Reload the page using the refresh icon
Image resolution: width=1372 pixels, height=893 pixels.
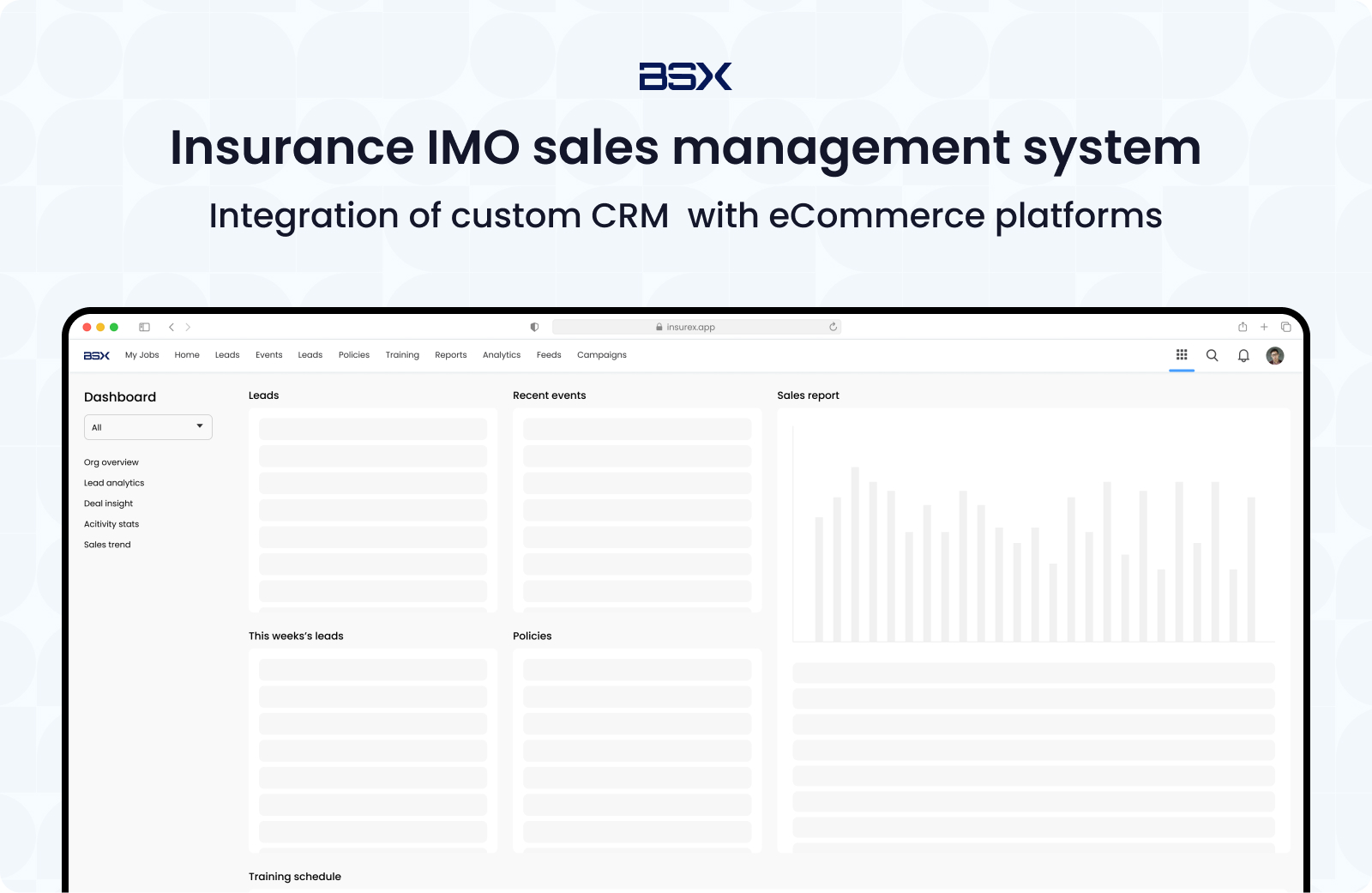(x=833, y=327)
